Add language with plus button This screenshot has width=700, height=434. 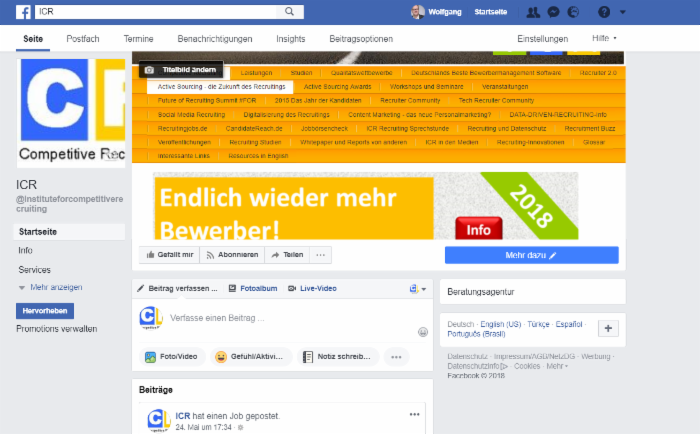pos(608,329)
